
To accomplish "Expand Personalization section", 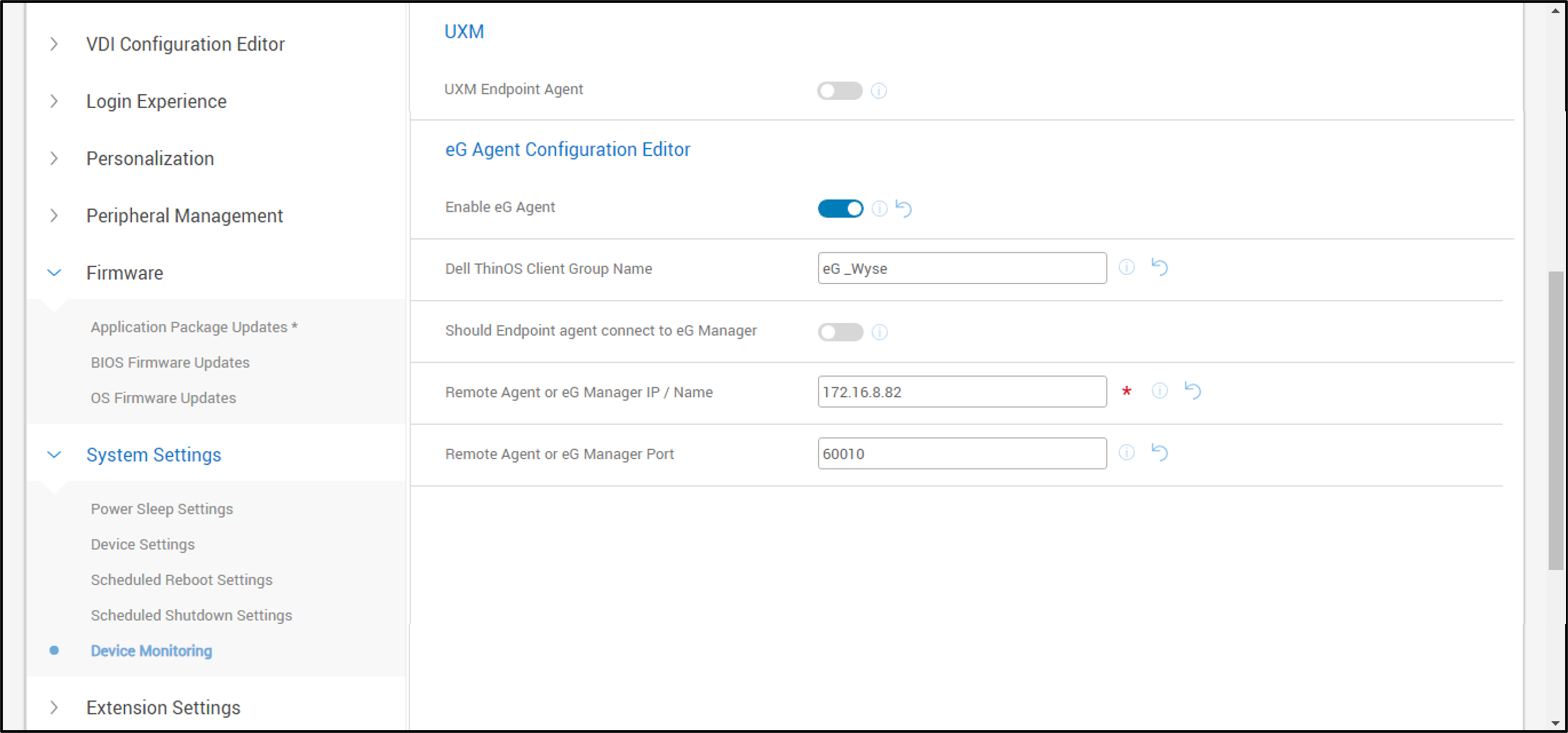I will coord(54,158).
